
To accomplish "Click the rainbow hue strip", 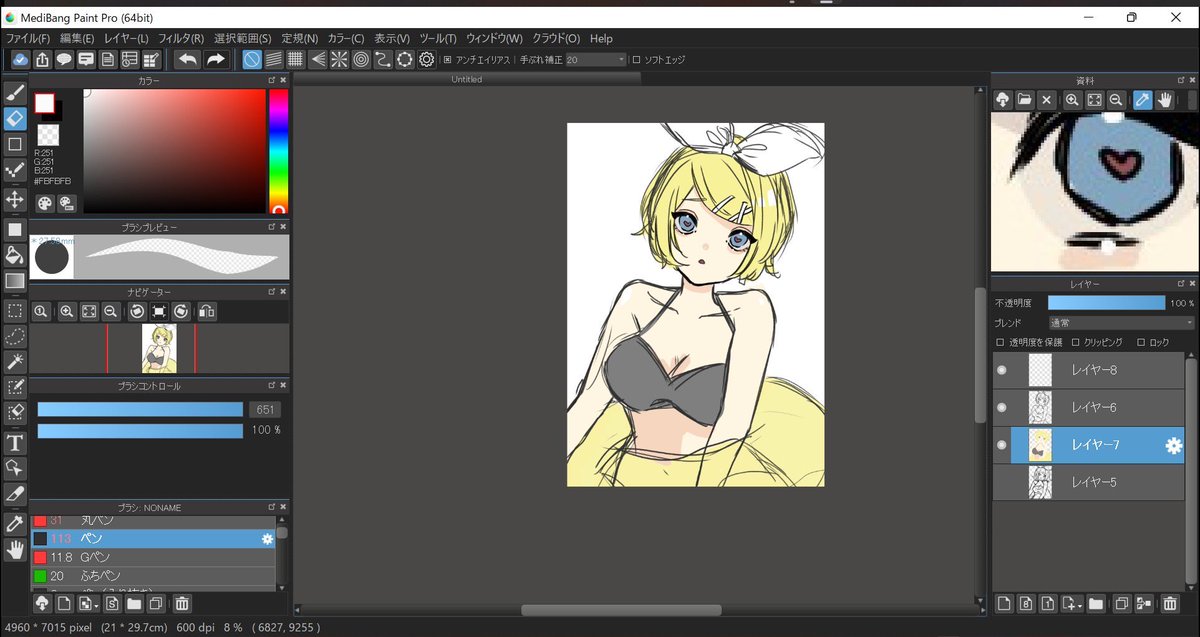I will pyautogui.click(x=278, y=151).
